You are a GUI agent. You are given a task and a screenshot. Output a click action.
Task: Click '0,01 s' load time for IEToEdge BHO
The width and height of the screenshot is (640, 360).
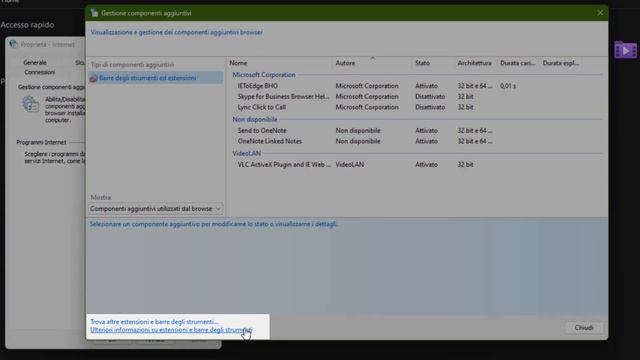click(x=508, y=86)
